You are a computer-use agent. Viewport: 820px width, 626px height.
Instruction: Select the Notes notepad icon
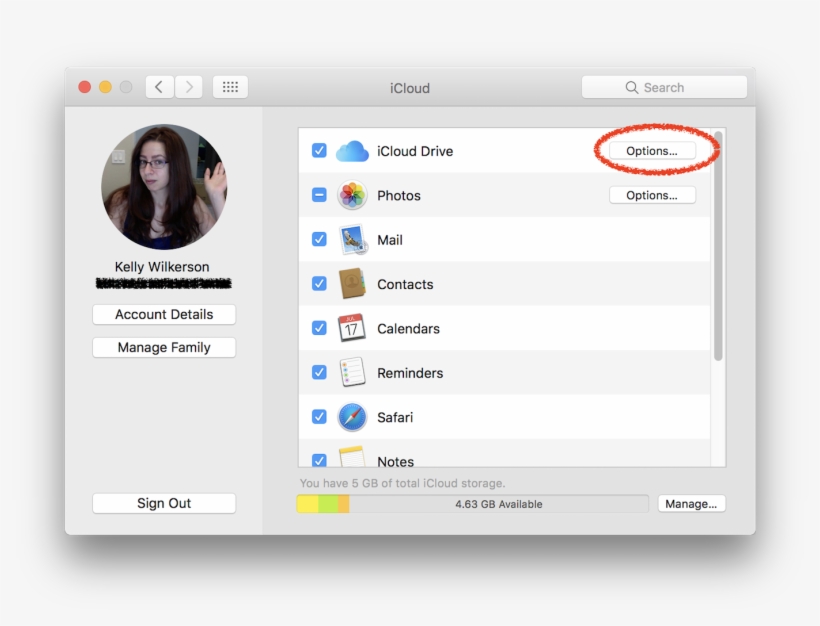pos(352,459)
